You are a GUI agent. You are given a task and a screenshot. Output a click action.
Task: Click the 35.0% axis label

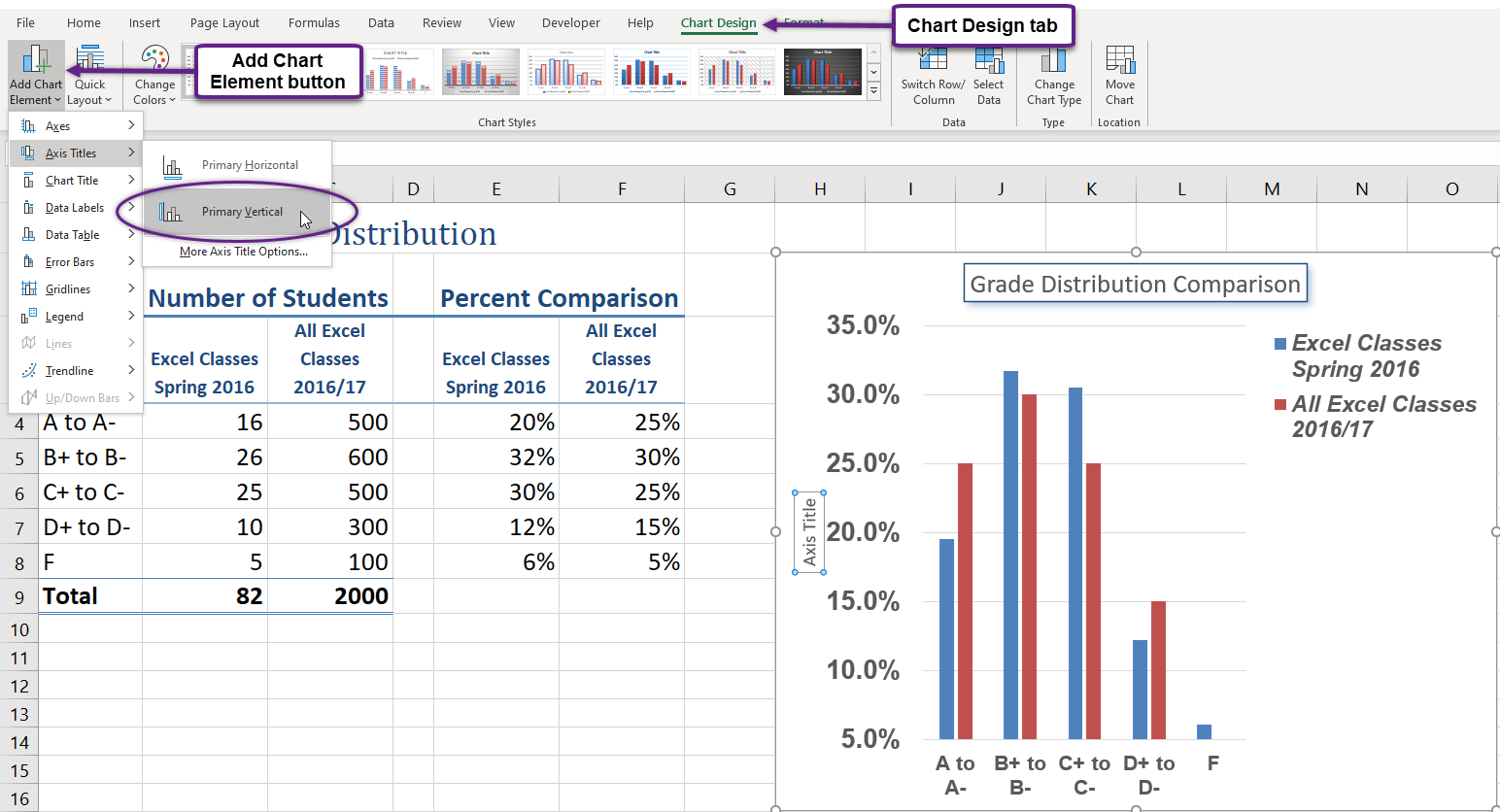coord(863,325)
